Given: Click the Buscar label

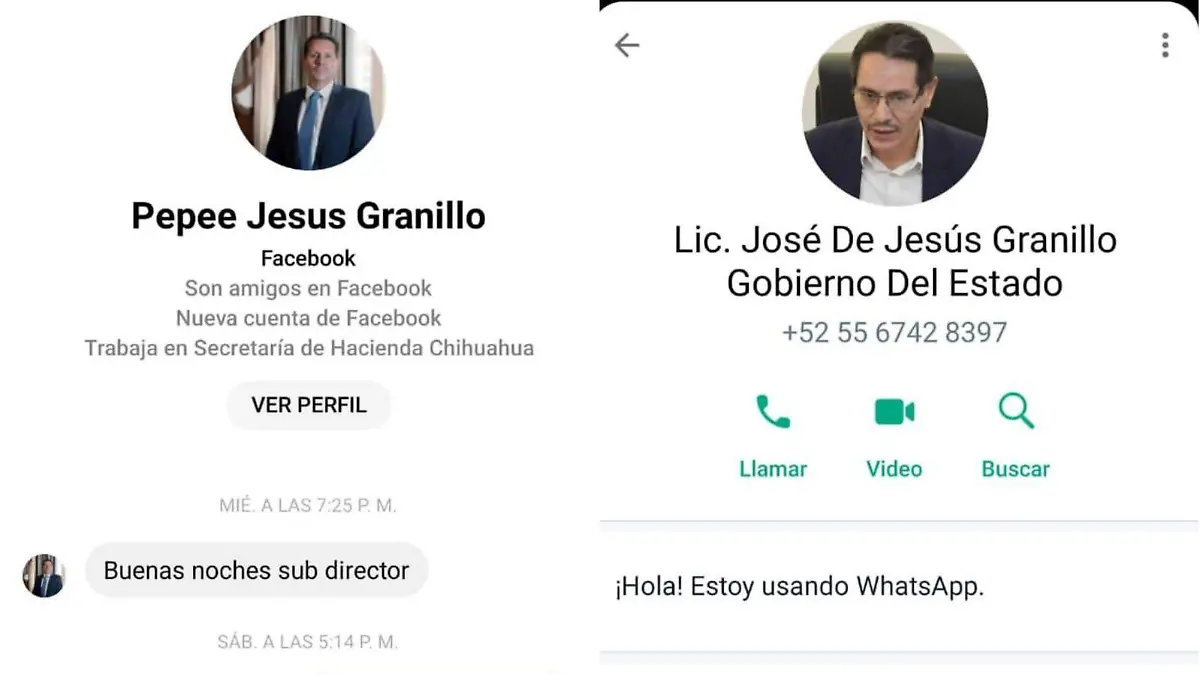Looking at the screenshot, I should (x=1016, y=469).
